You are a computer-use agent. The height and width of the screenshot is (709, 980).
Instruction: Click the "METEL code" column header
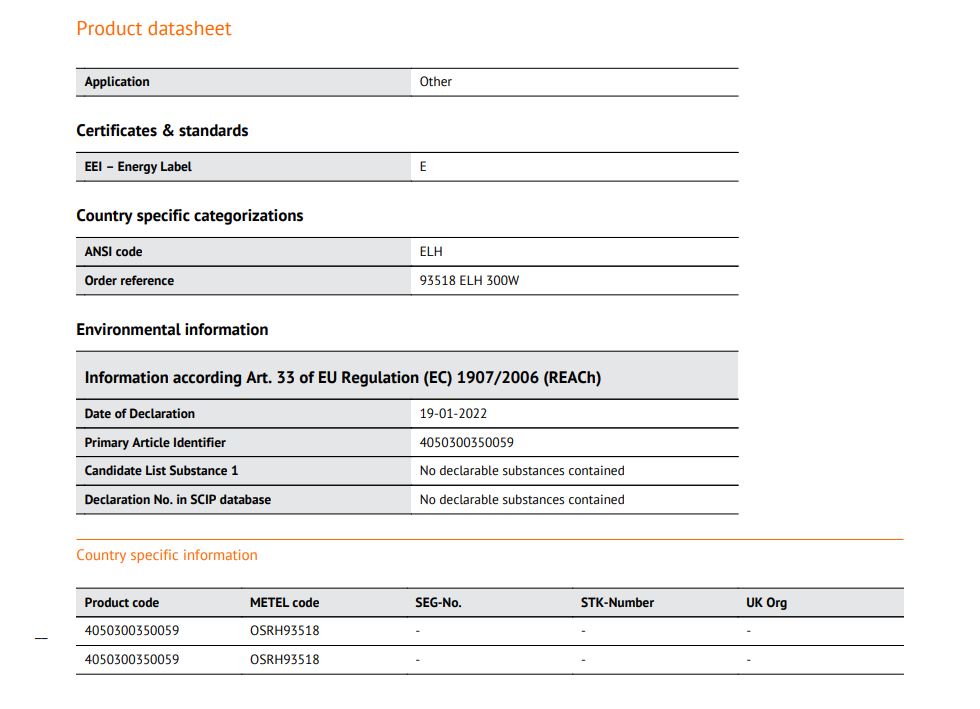(284, 603)
